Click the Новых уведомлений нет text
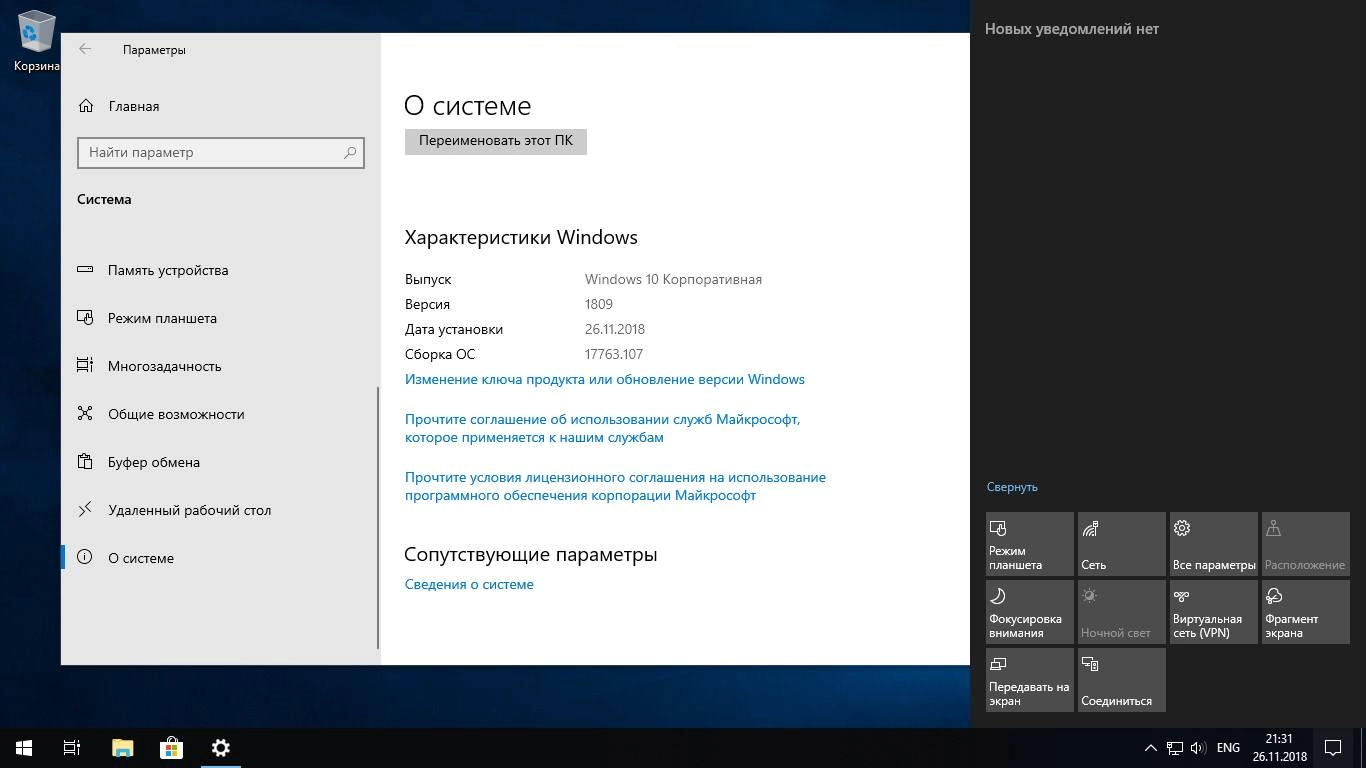The image size is (1366, 768). (1072, 29)
